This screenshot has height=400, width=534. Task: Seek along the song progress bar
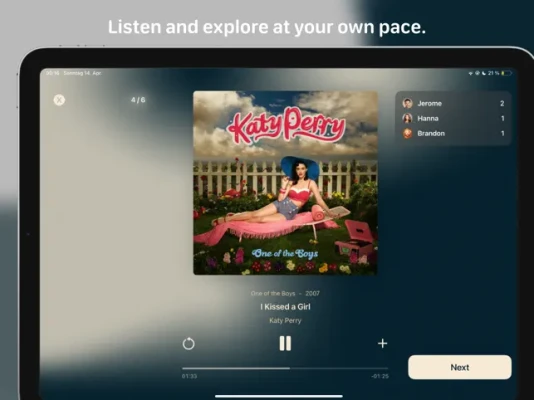(x=285, y=368)
